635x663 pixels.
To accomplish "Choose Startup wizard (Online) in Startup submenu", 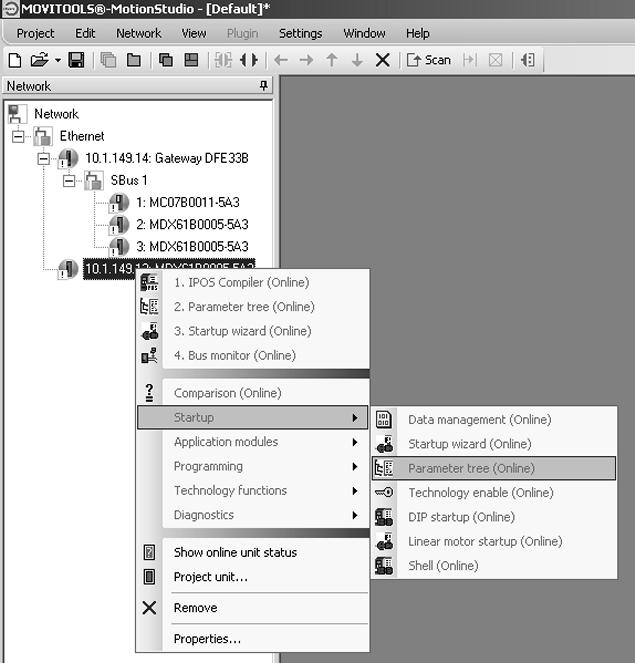I will [470, 444].
